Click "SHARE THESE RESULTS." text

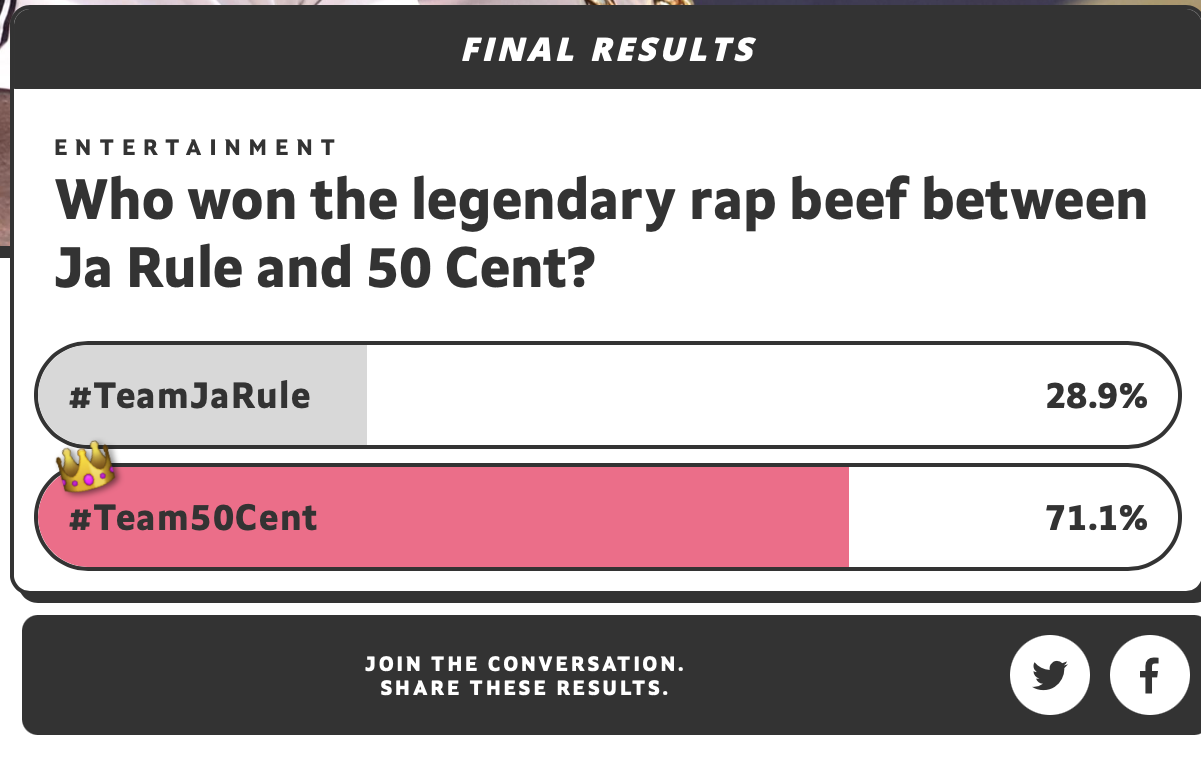pyautogui.click(x=525, y=688)
